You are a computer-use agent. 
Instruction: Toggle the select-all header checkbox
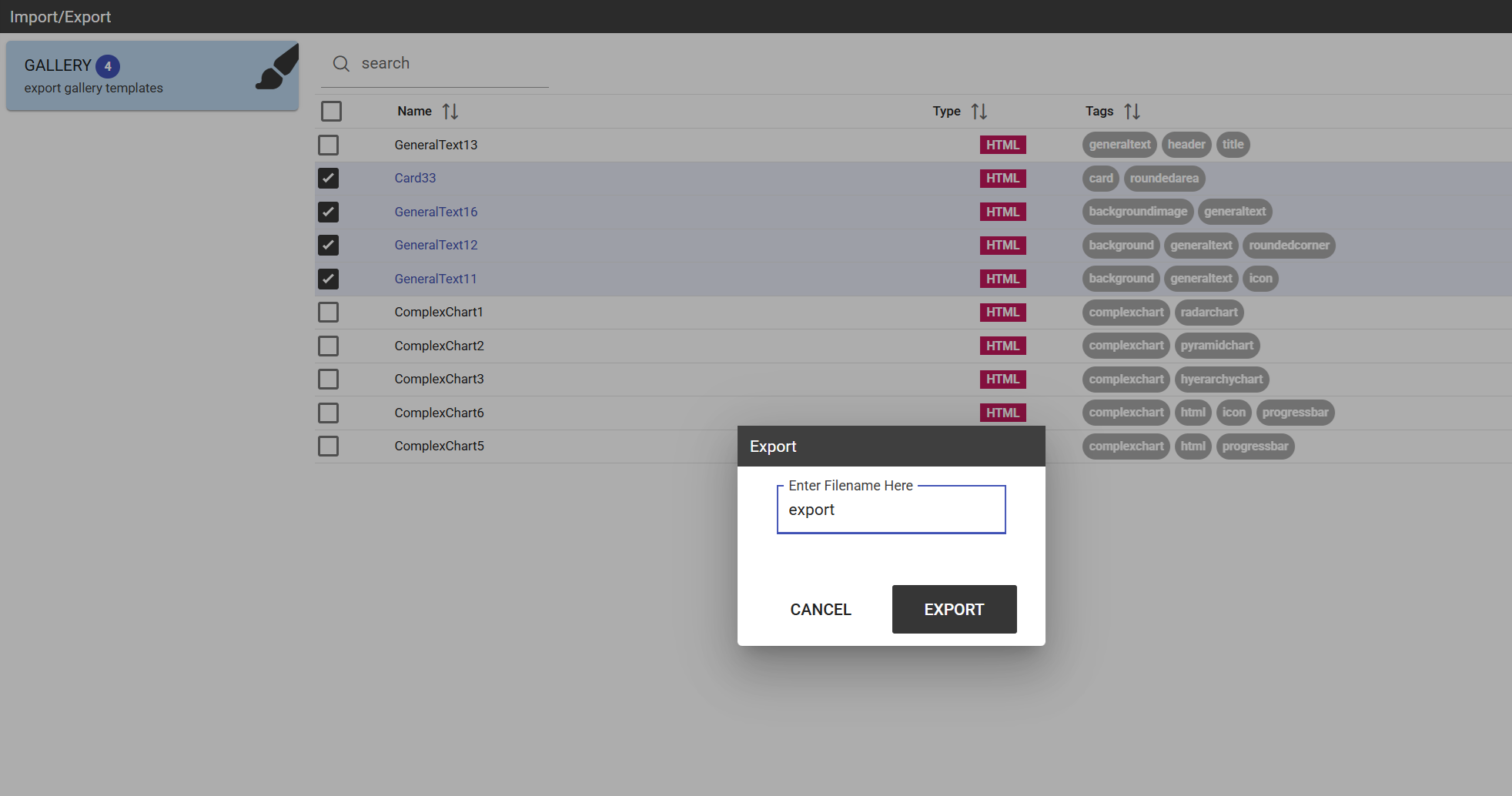coord(331,112)
